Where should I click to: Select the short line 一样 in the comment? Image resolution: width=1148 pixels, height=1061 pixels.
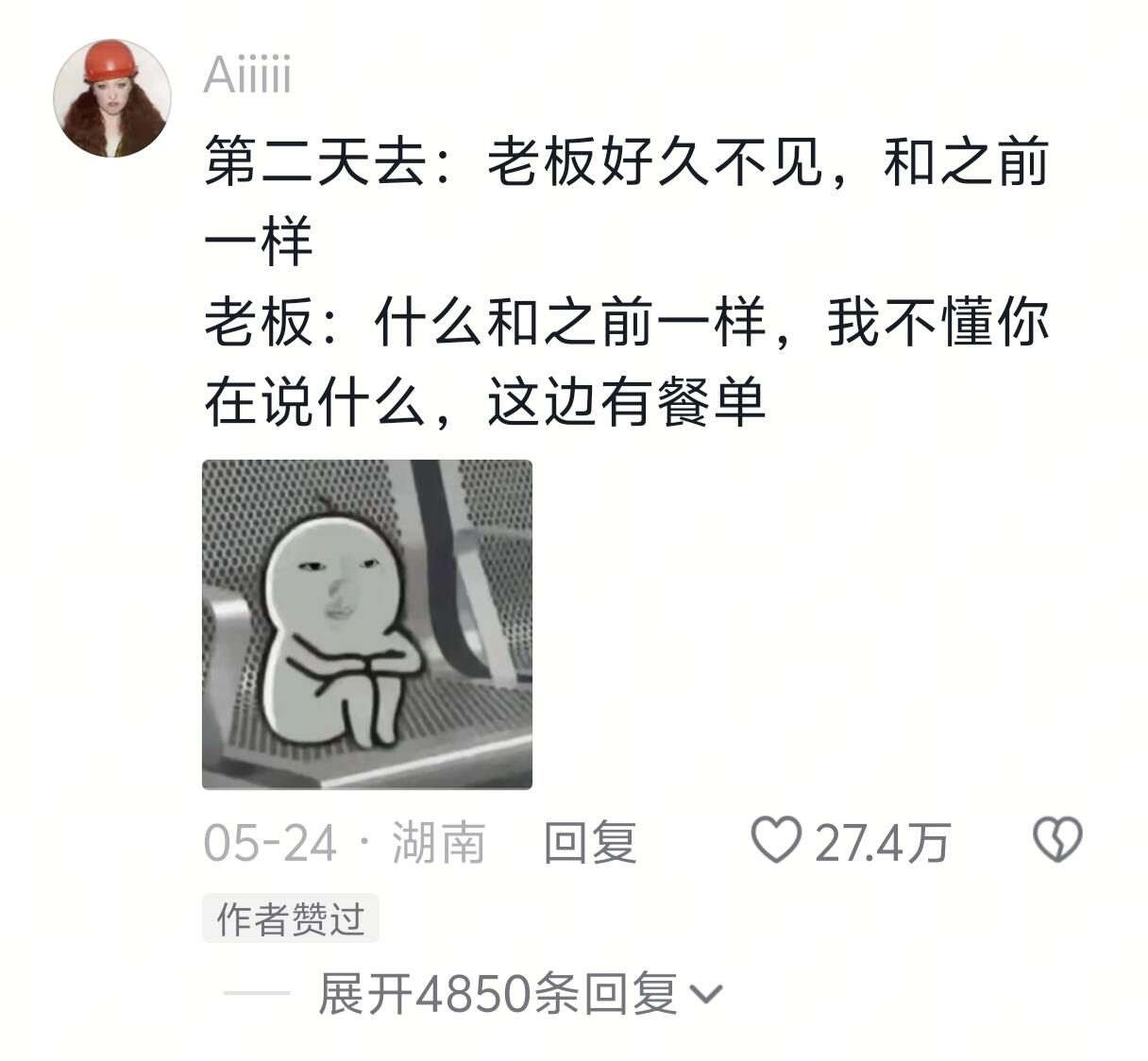(258, 243)
